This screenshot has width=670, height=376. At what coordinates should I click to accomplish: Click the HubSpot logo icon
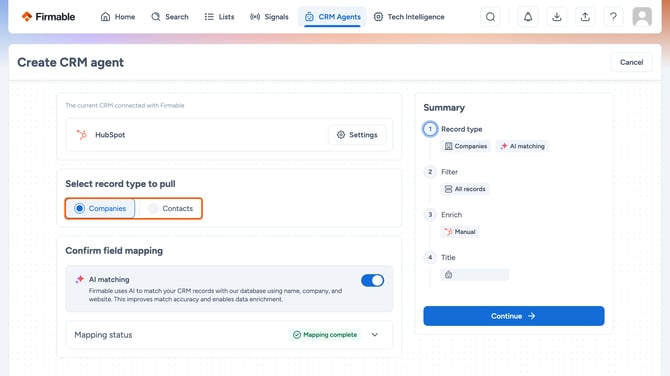pyautogui.click(x=82, y=135)
